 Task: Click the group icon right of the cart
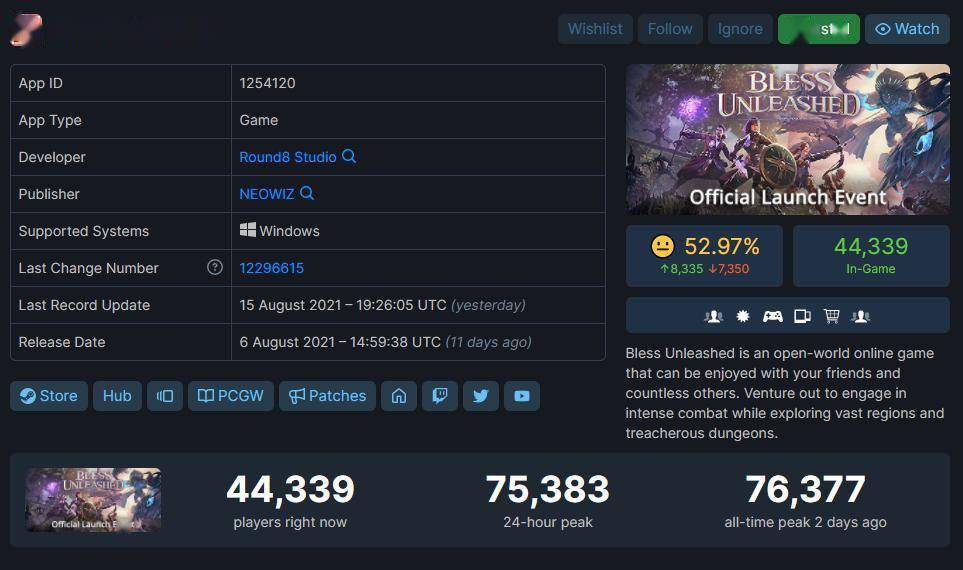[860, 316]
